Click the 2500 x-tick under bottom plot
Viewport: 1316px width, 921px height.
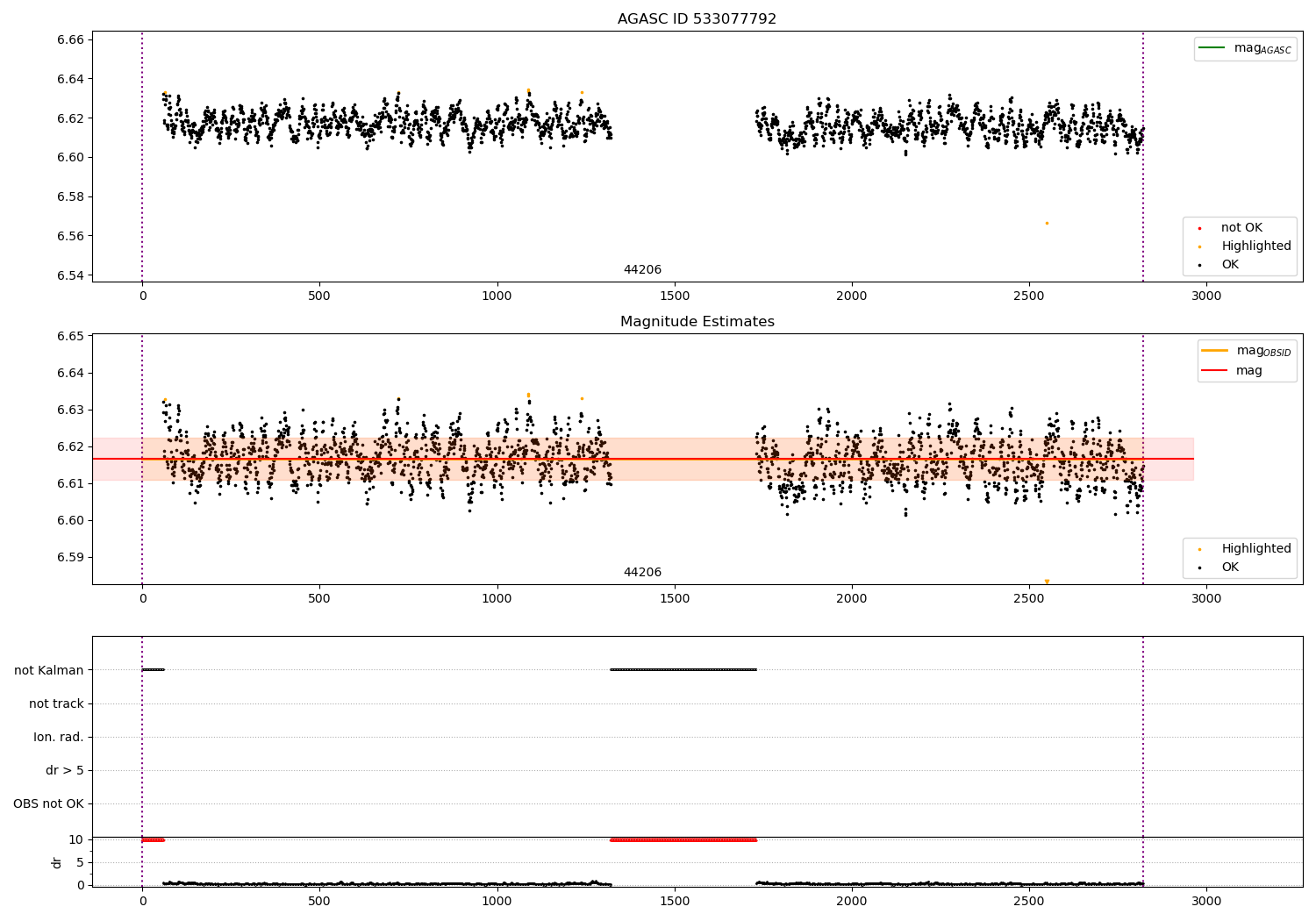tap(1029, 902)
